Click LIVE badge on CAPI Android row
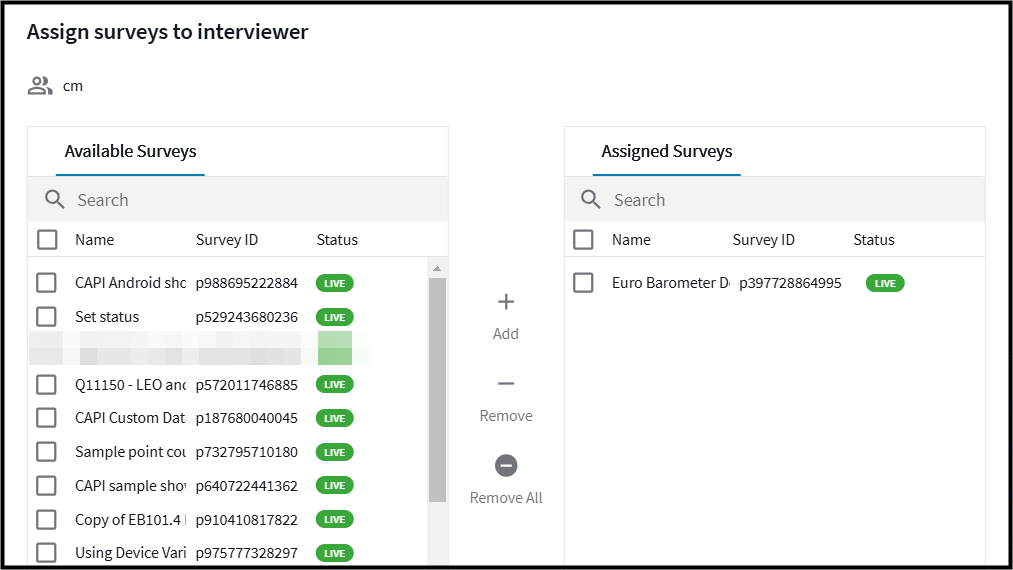The image size is (1013, 570). [335, 283]
